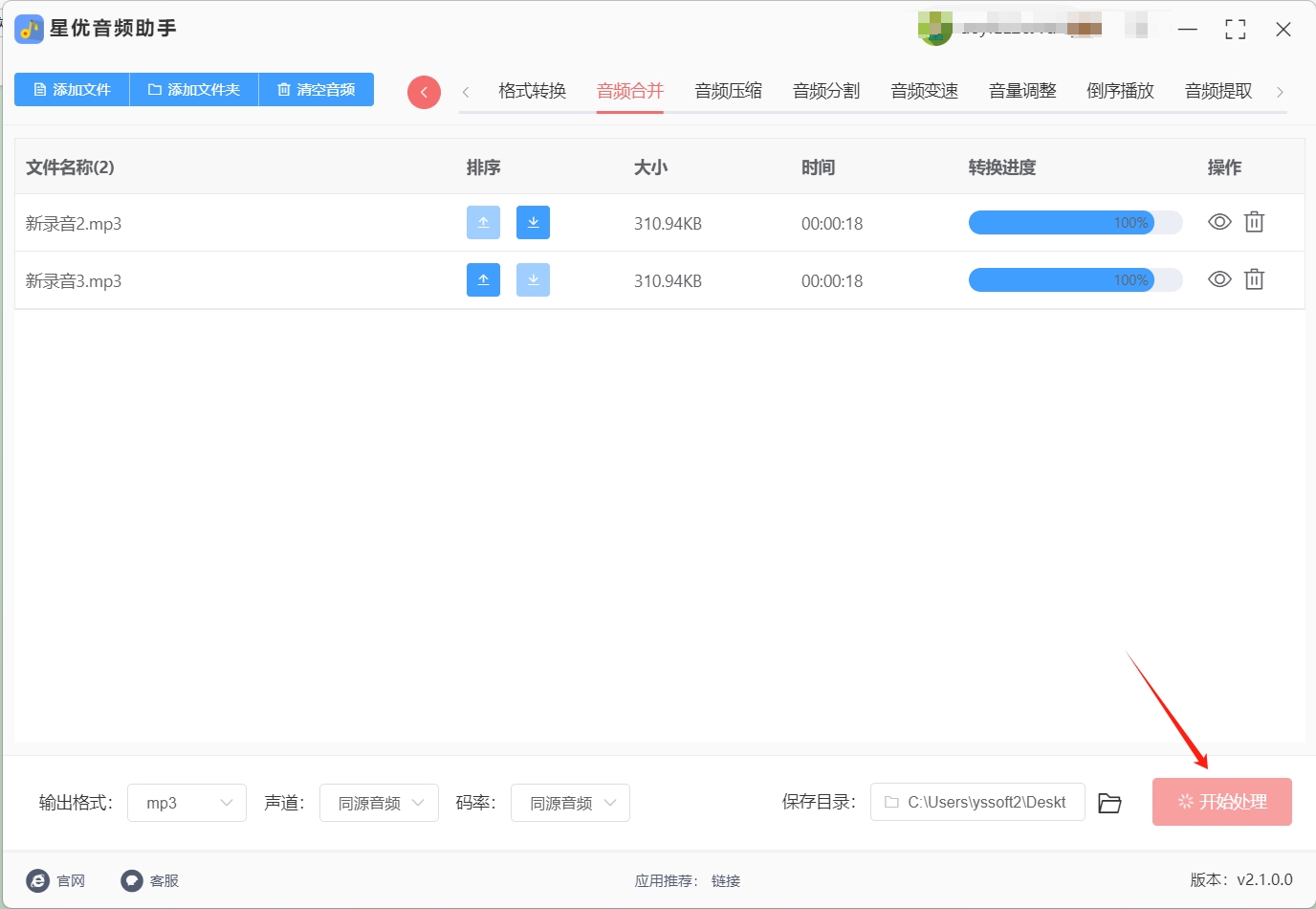
Task: Click the 310.94KB size of 新录音2.mp3
Action: tap(668, 223)
